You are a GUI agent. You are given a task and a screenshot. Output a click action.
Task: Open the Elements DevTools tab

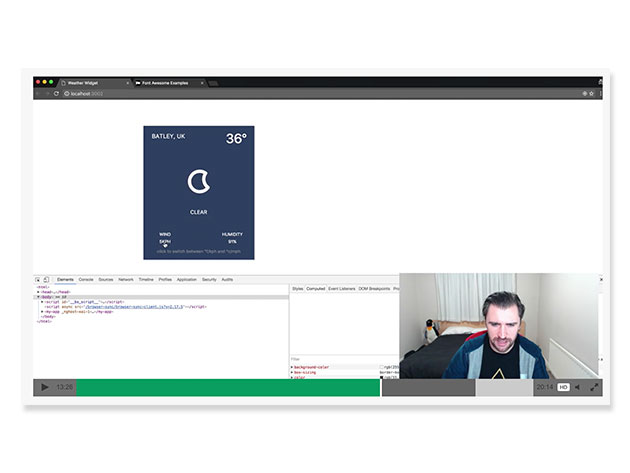[65, 279]
